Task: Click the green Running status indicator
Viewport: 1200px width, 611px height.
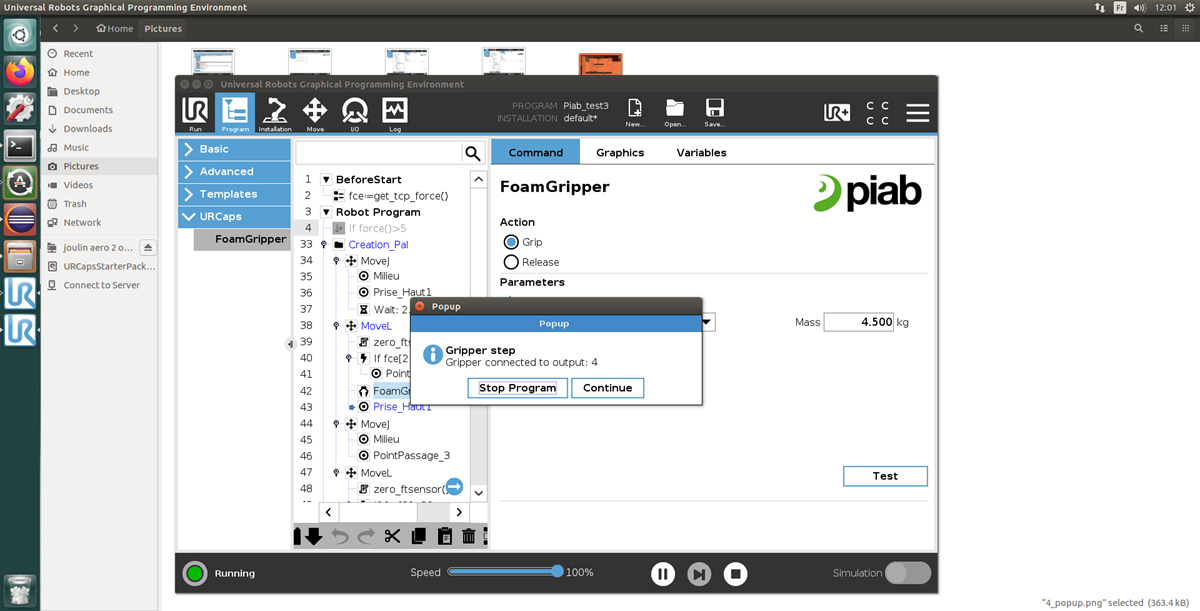Action: 195,573
